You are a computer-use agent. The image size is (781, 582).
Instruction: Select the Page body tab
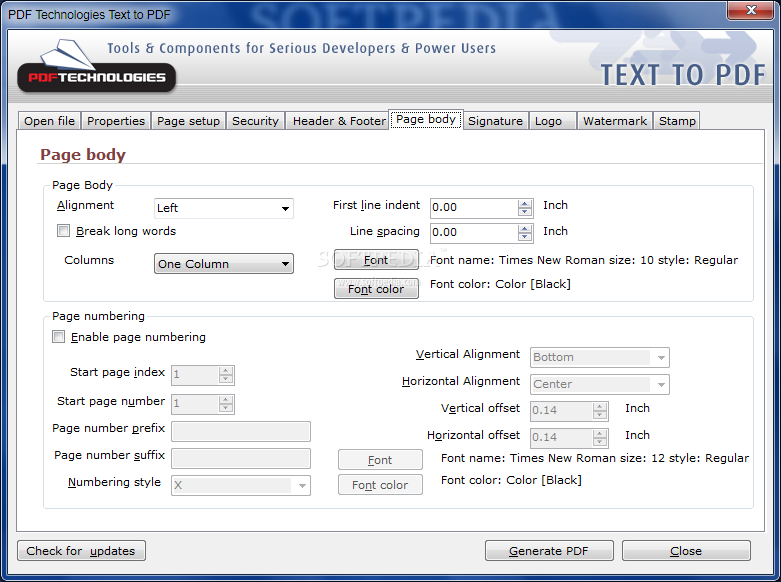(x=426, y=120)
